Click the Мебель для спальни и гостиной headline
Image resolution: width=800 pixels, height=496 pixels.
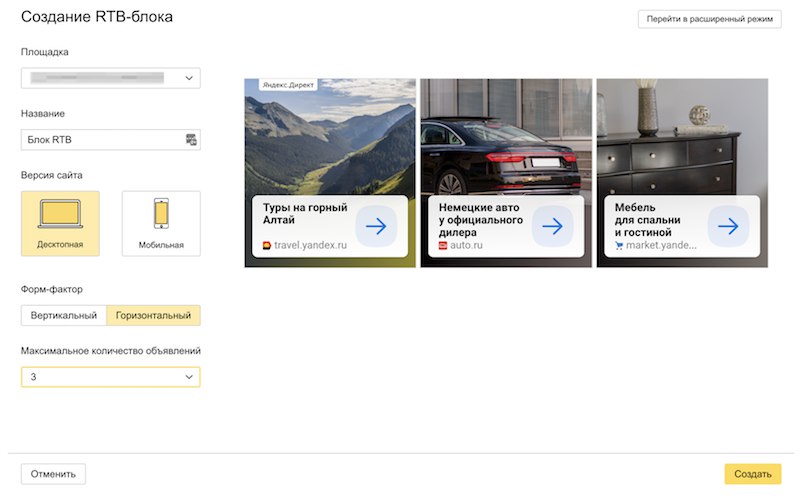pyautogui.click(x=647, y=220)
